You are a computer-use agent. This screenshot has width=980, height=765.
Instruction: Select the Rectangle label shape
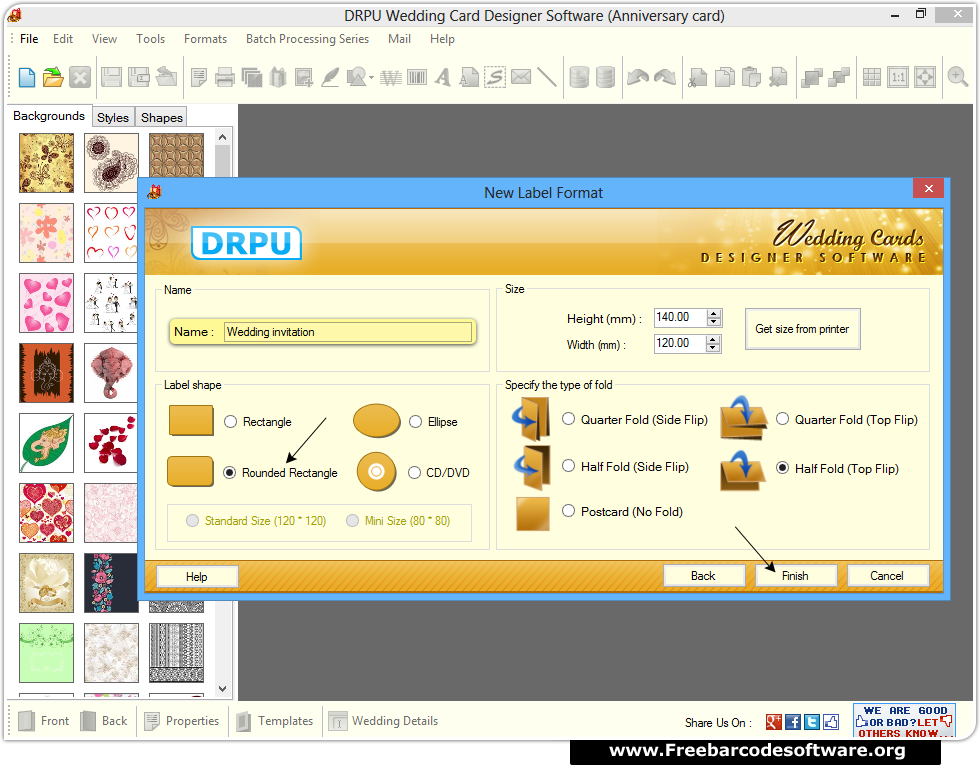pyautogui.click(x=231, y=422)
